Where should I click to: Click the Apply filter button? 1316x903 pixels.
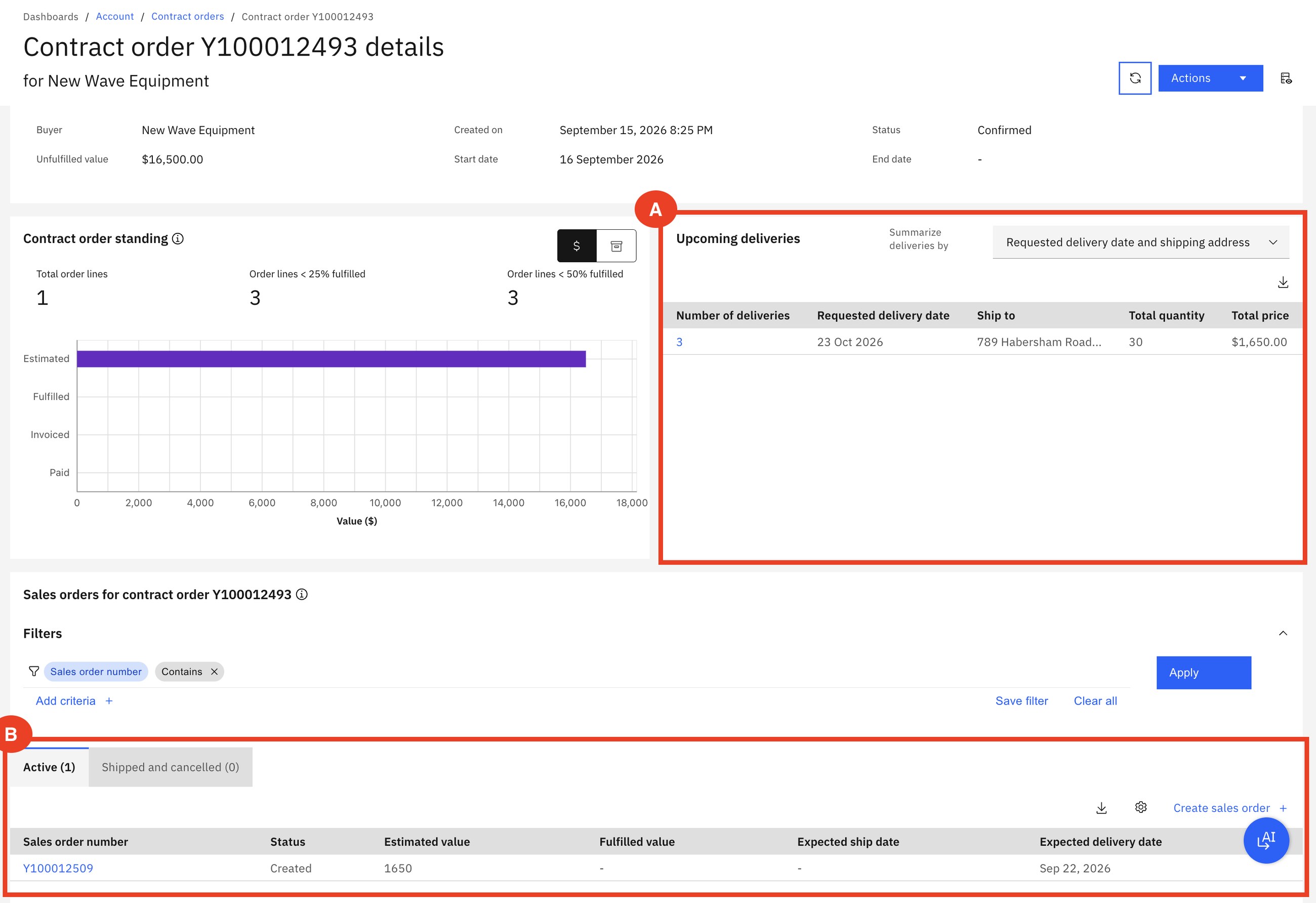[1203, 673]
